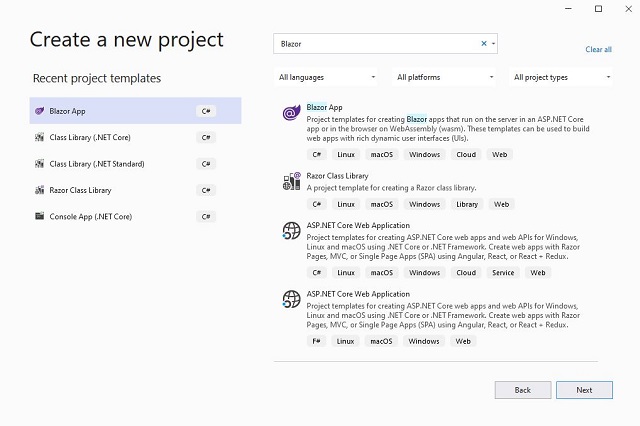Clear the Blazor search text with the X

click(484, 44)
